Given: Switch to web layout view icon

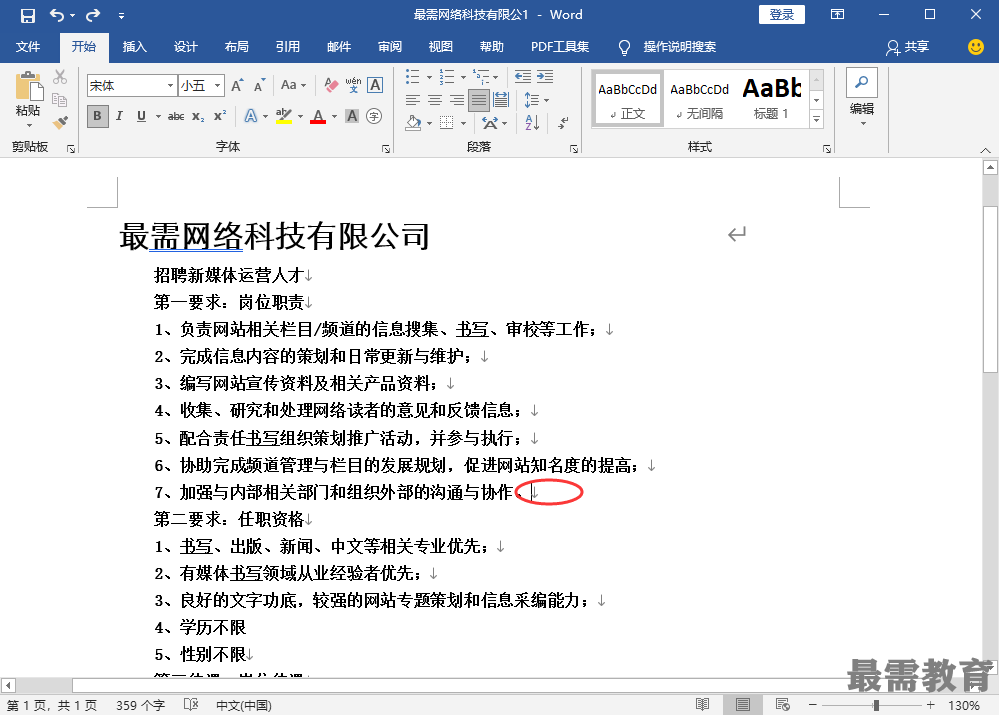Looking at the screenshot, I should [x=782, y=705].
